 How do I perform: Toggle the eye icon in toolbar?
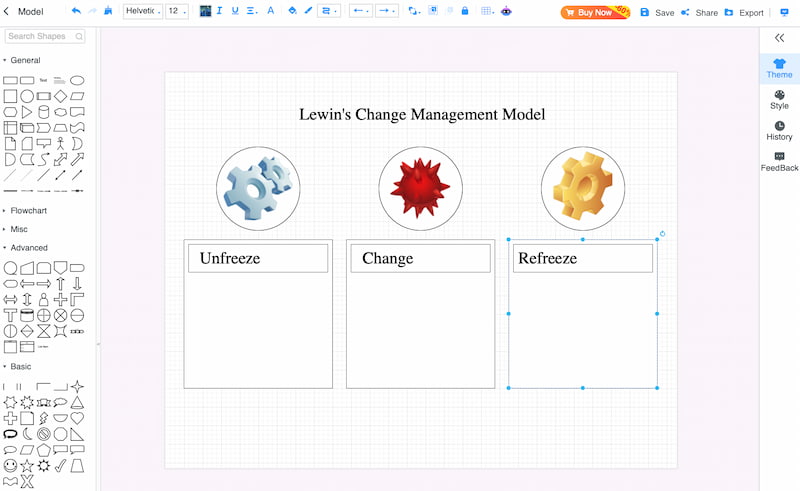[x=506, y=11]
